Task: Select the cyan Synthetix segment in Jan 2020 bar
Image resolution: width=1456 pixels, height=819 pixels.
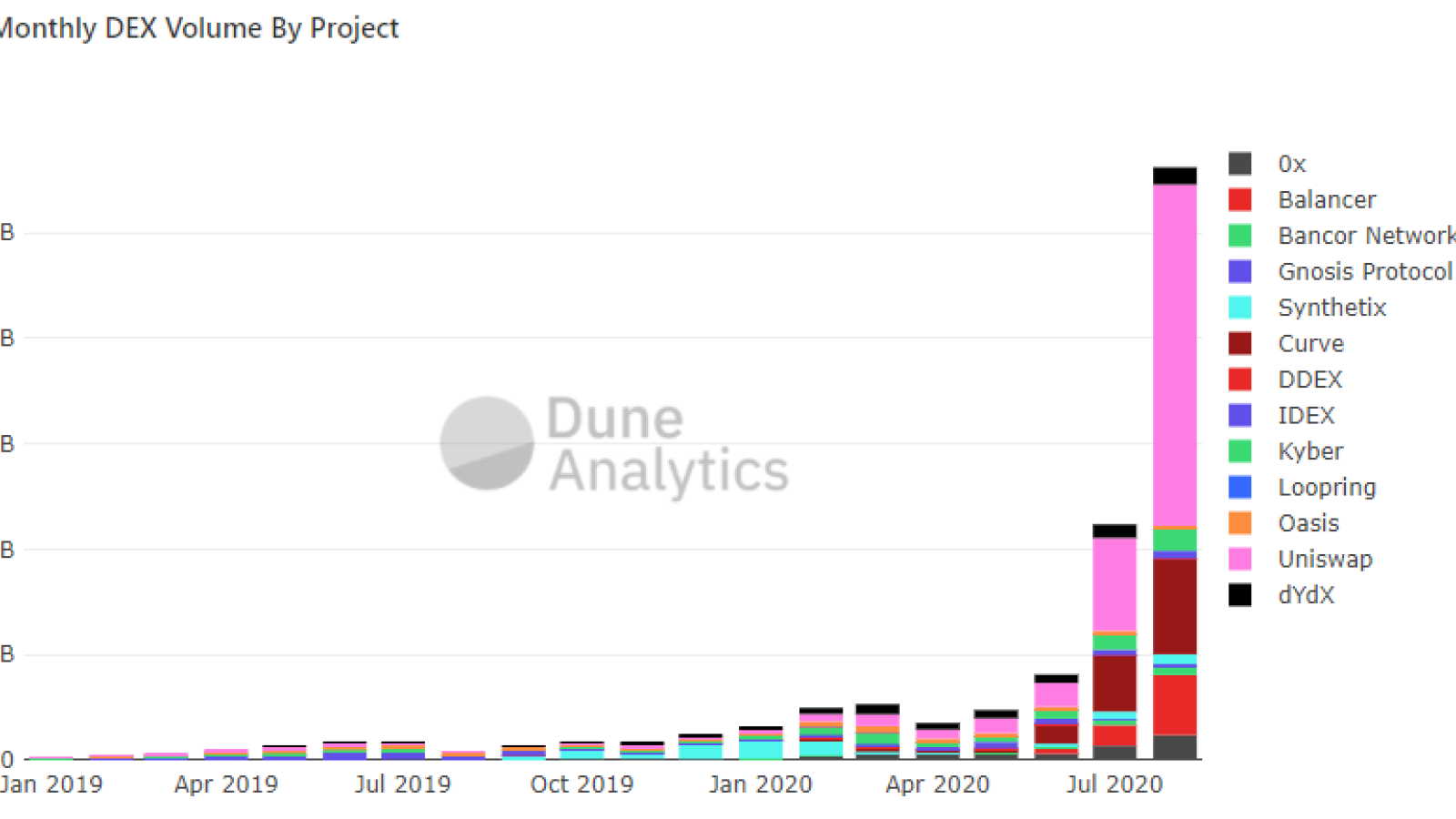Action: 761,750
